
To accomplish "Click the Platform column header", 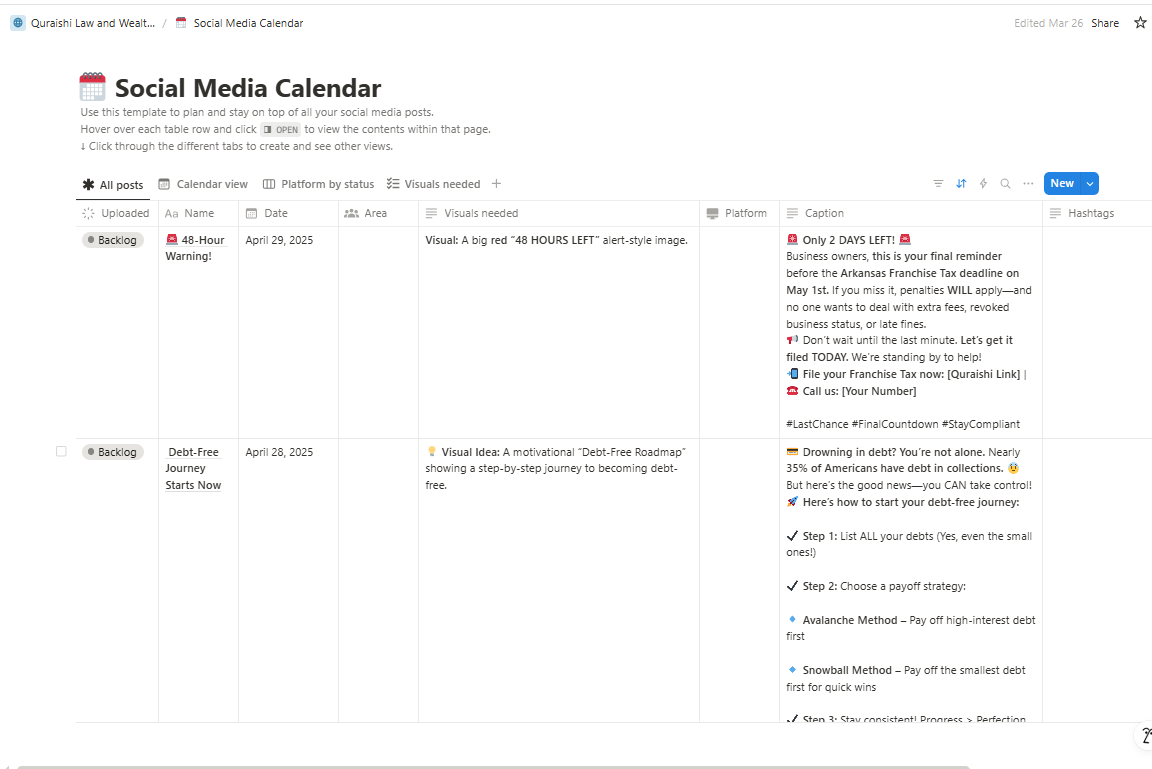I will tap(739, 213).
